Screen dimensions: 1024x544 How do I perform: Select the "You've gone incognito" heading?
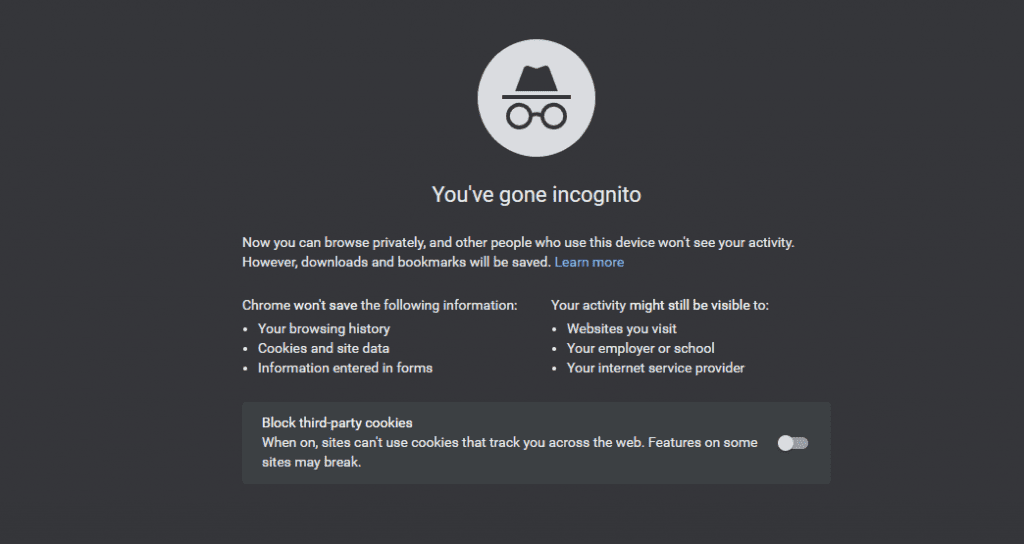[x=536, y=195]
